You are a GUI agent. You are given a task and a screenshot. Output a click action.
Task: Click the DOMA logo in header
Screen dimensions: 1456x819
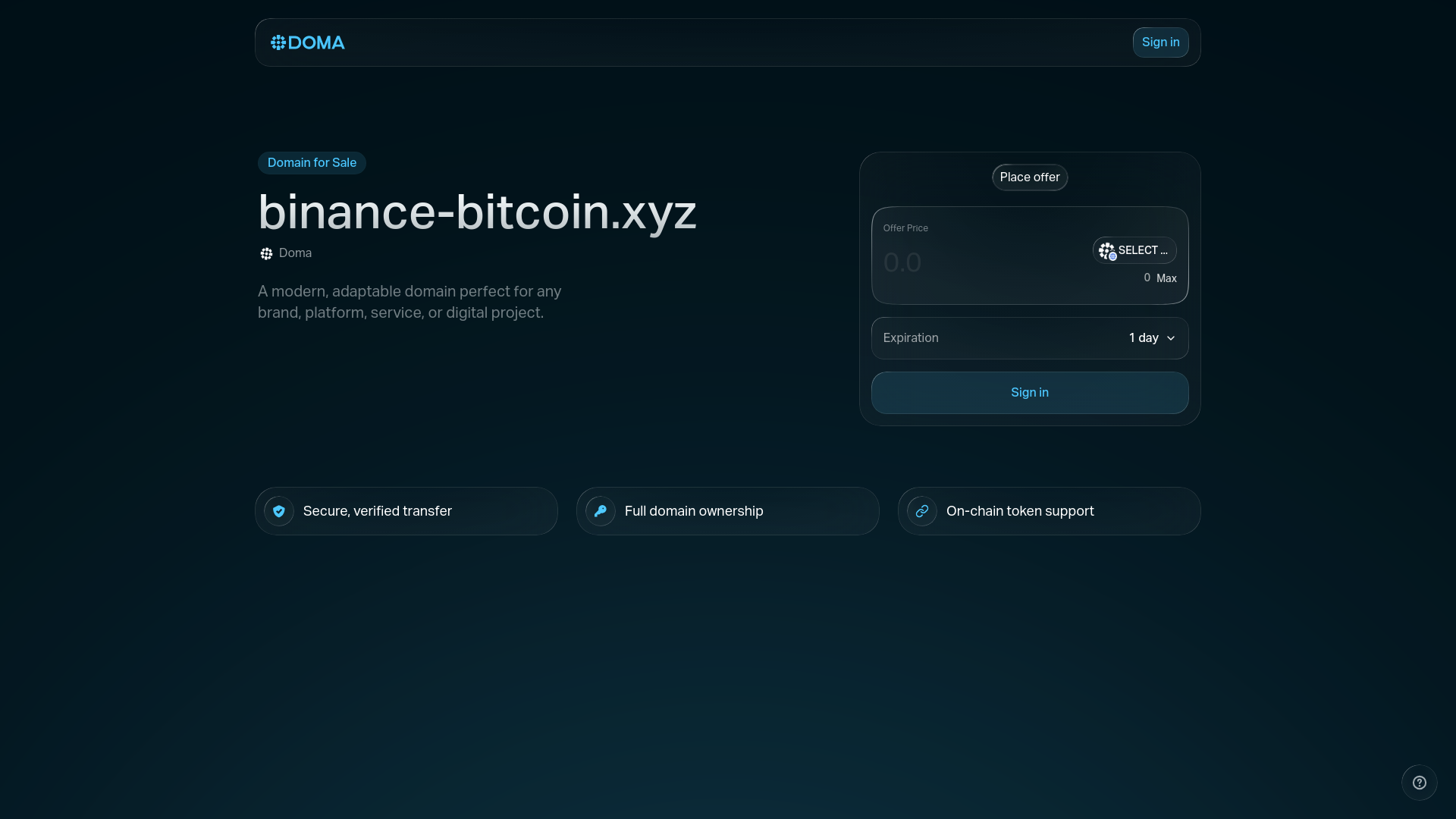pyautogui.click(x=308, y=42)
